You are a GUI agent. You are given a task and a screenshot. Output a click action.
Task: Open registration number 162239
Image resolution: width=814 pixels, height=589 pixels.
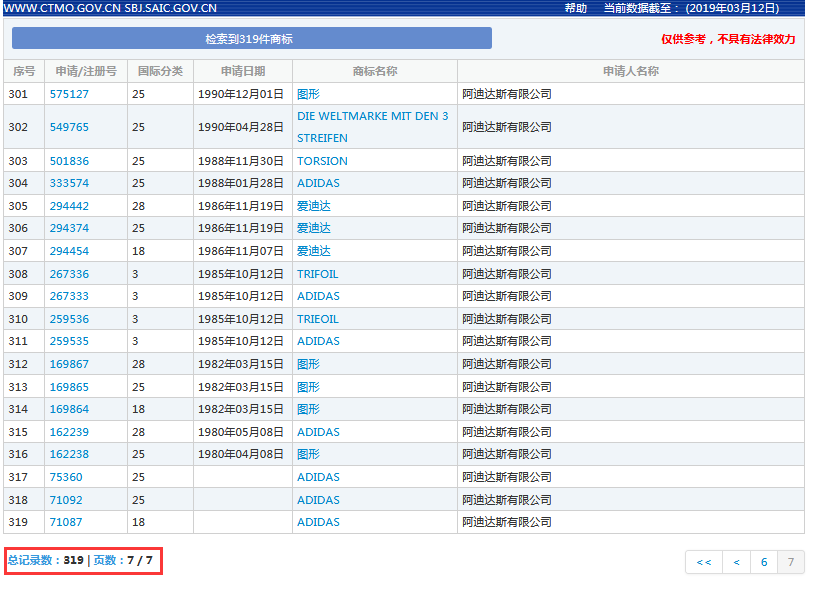(69, 432)
